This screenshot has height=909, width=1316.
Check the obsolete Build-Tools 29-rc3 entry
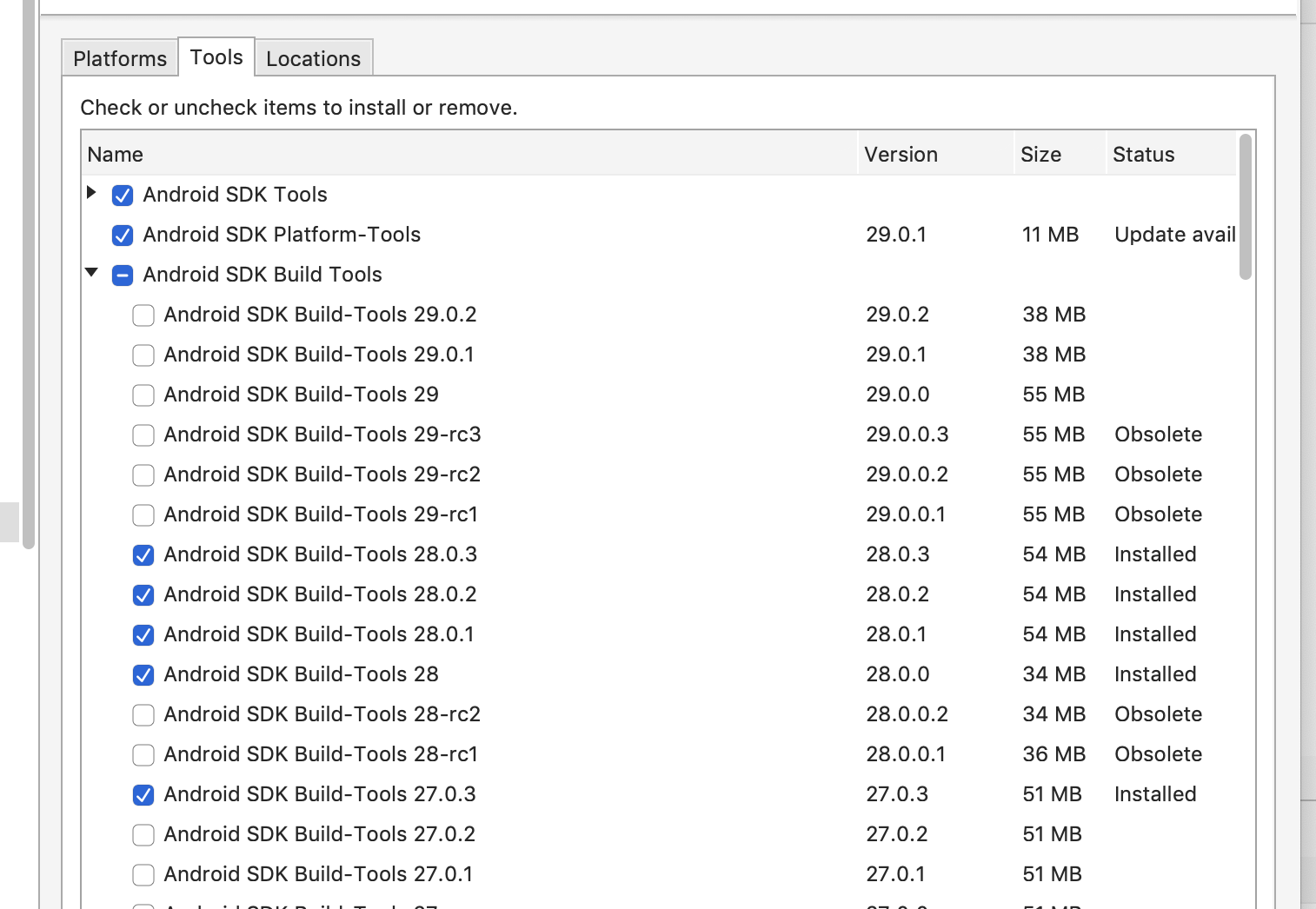coord(143,435)
